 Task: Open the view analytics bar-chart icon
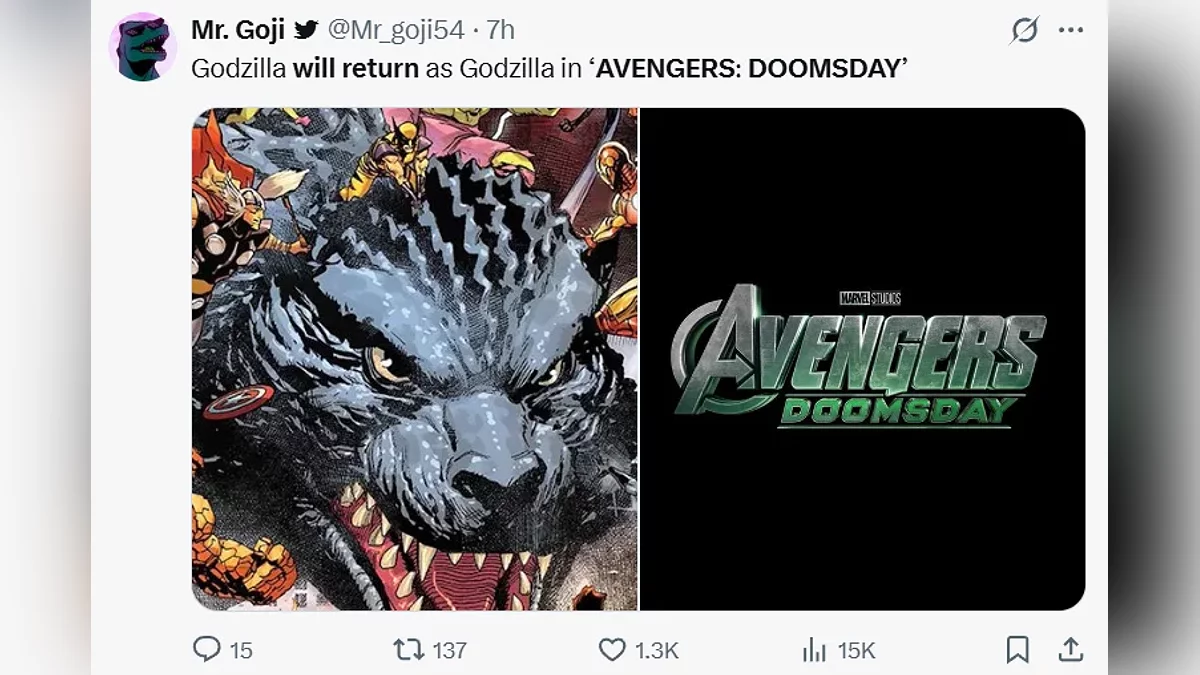(x=814, y=650)
